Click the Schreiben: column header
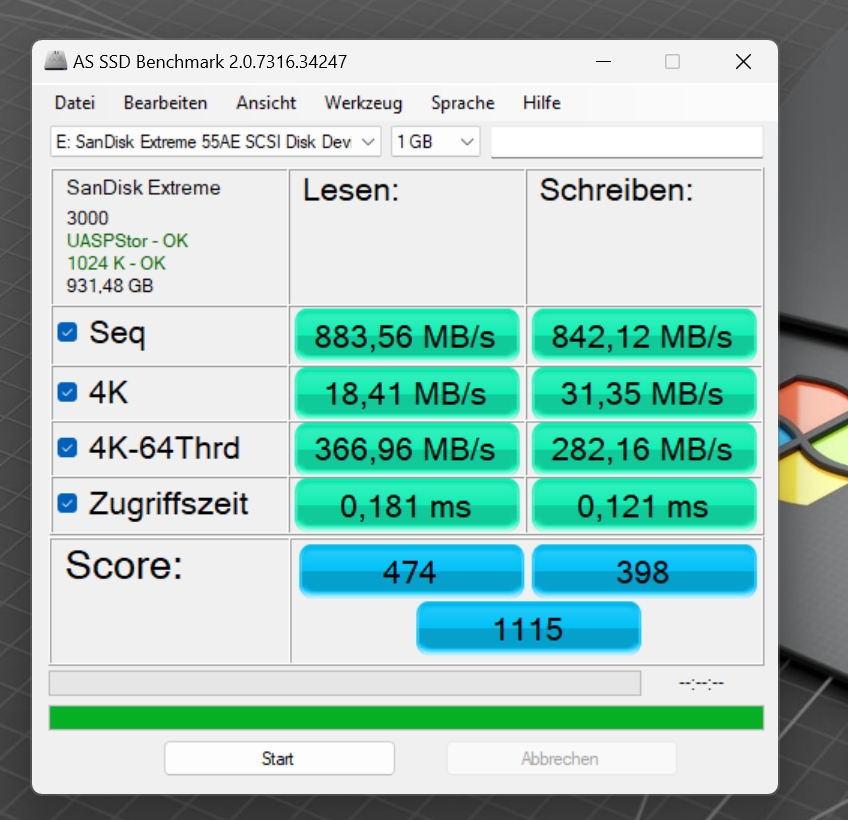This screenshot has height=820, width=848. 617,190
